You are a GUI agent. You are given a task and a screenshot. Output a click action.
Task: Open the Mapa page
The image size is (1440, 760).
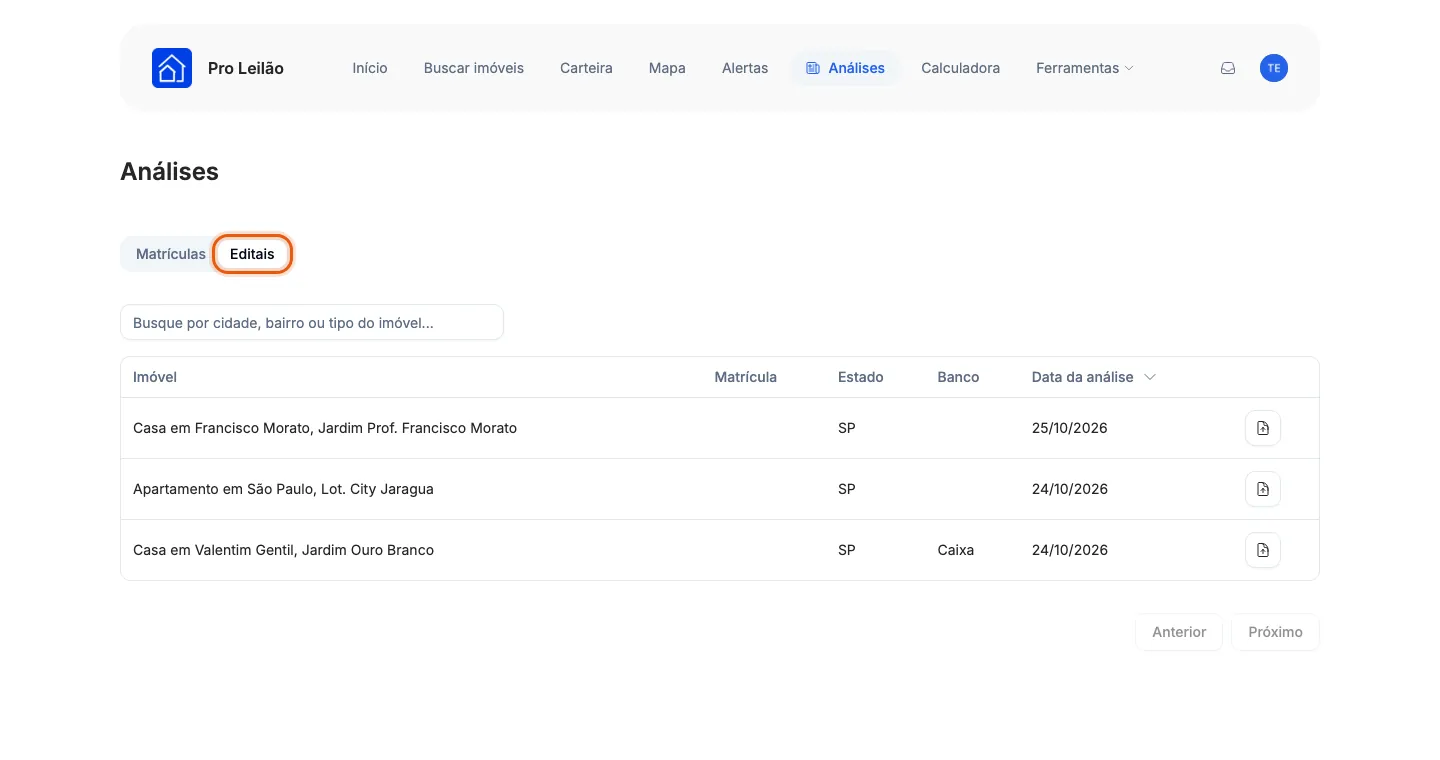[667, 68]
